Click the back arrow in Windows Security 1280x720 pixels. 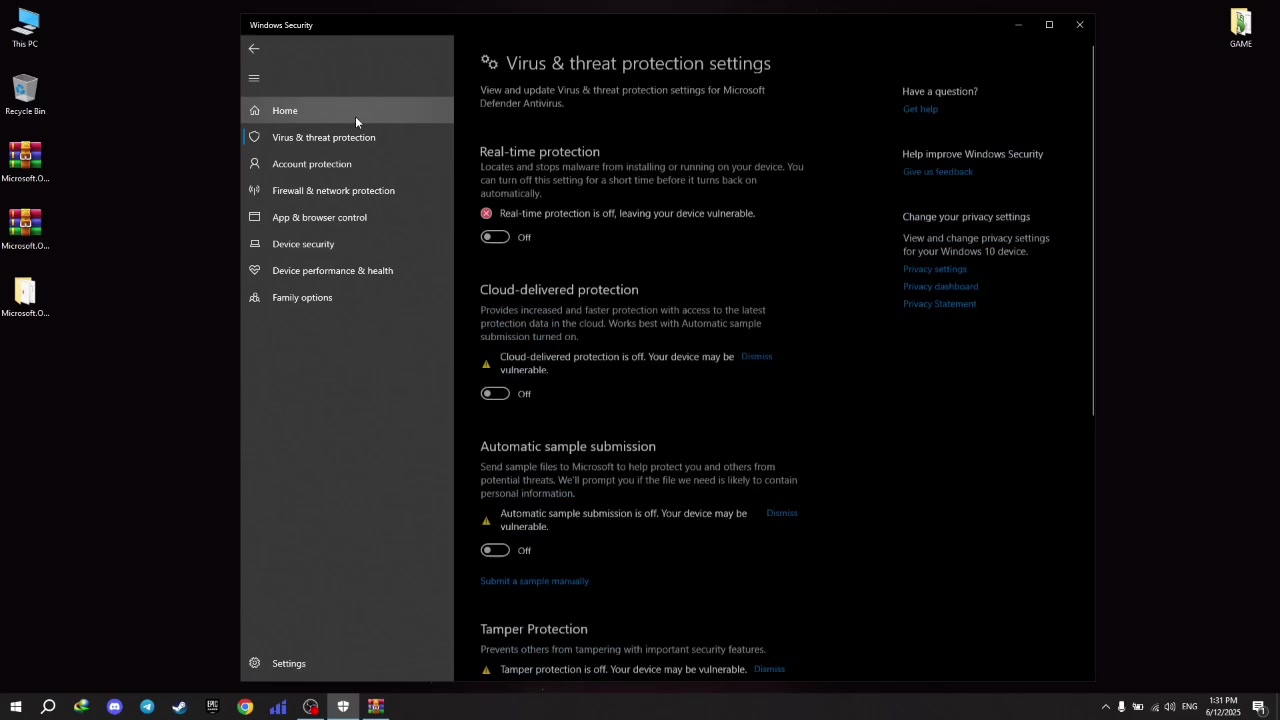coord(254,48)
